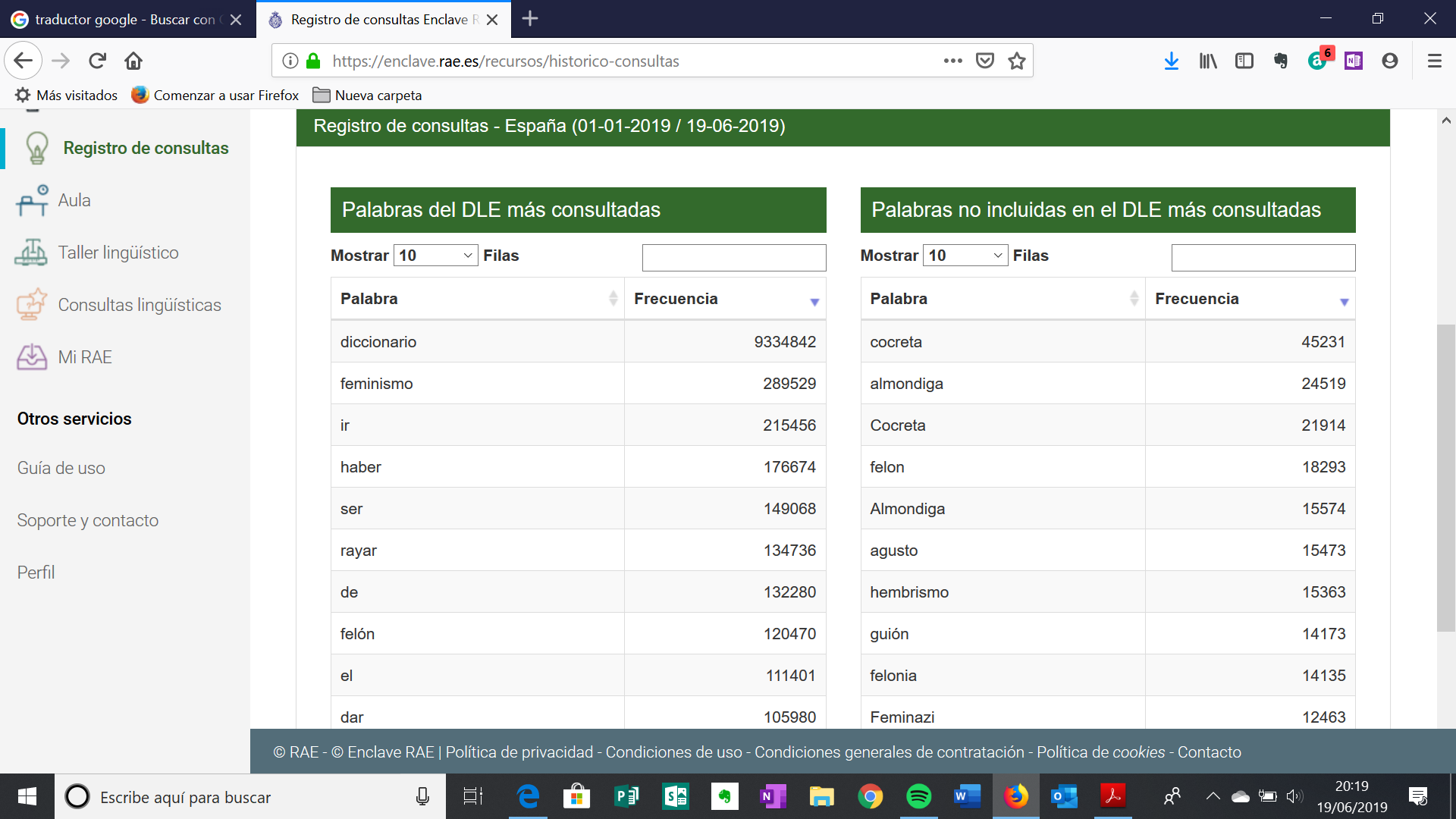Screen dimensions: 1456x819
Task: Click the Guía de uso link
Action: 61,468
